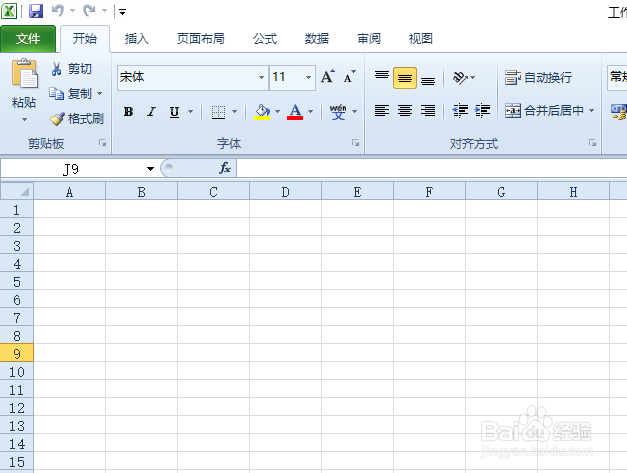627x473 pixels.
Task: Customize quick access toolbar dropdown arrow
Action: 122,12
